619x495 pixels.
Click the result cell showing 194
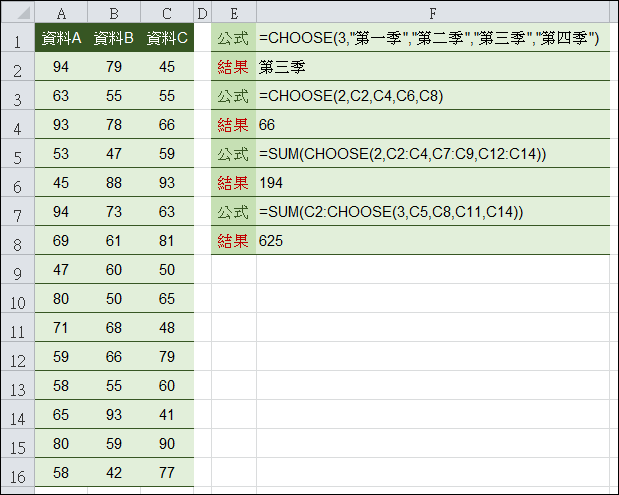(433, 182)
